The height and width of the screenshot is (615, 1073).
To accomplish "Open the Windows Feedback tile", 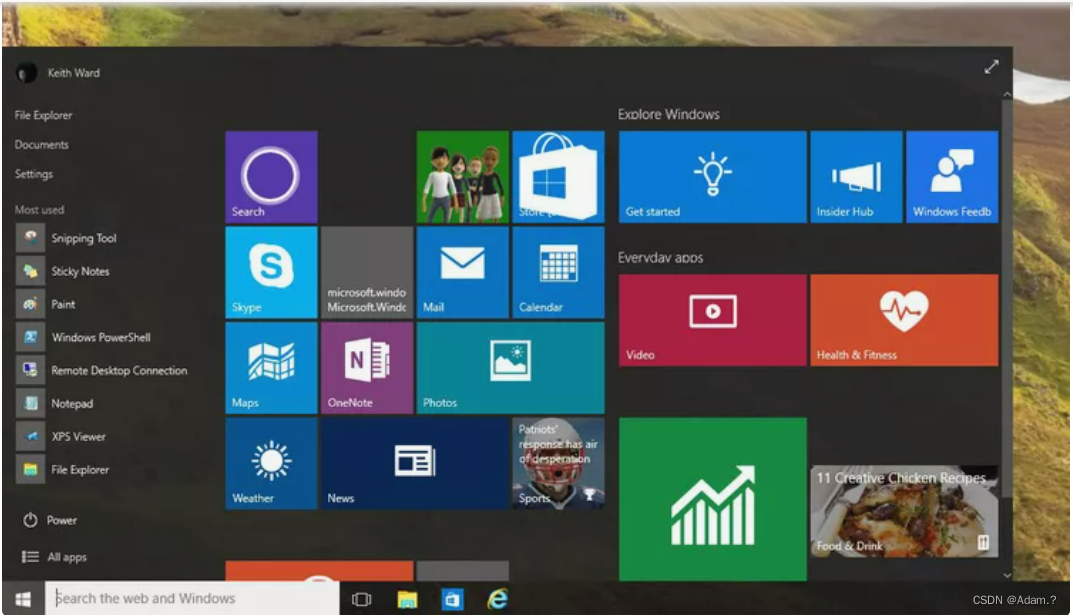I will [952, 176].
